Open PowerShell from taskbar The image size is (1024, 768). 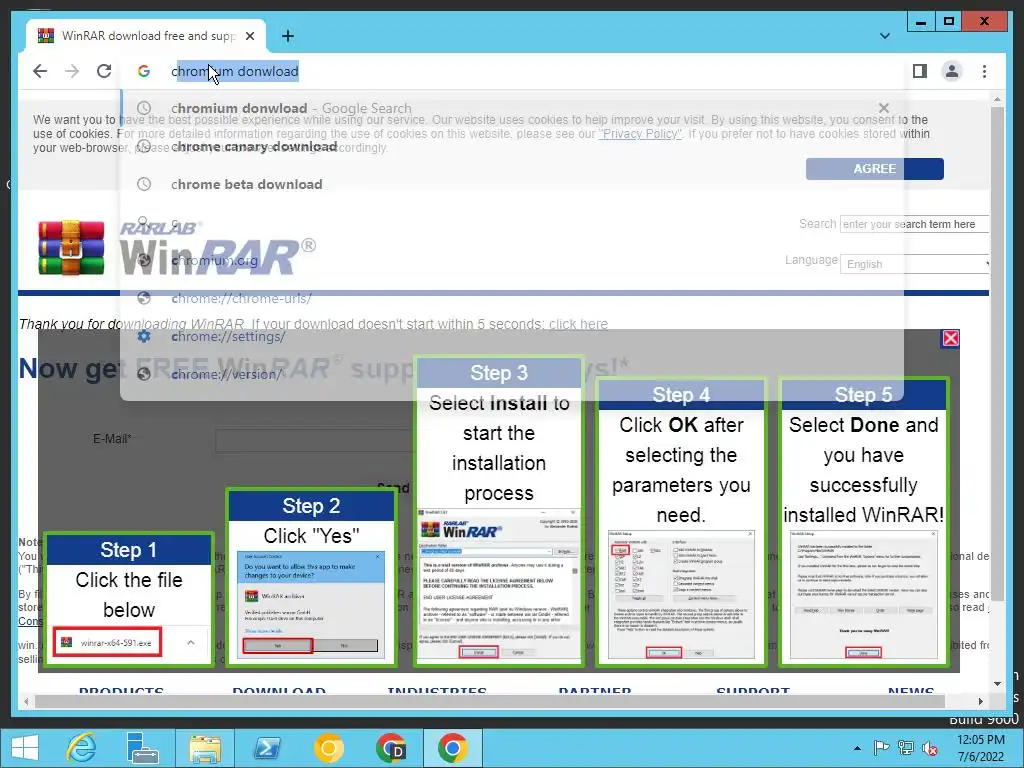point(266,748)
